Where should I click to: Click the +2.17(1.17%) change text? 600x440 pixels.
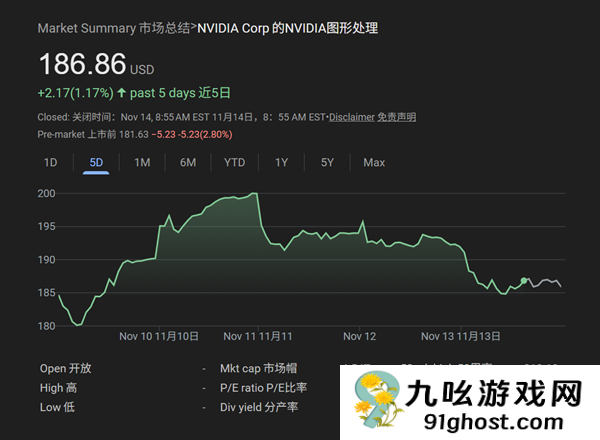(75, 93)
